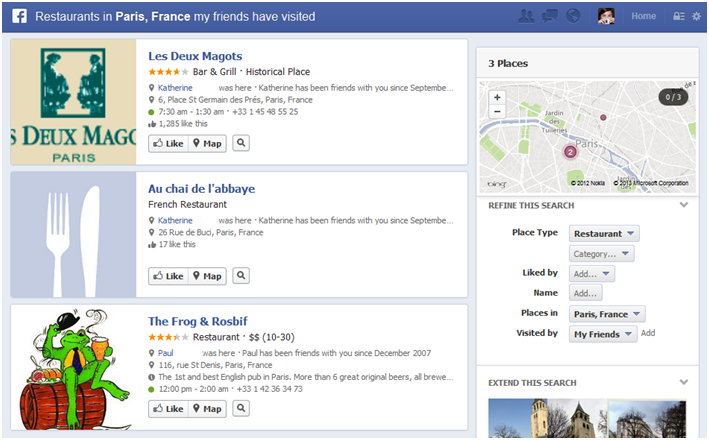This screenshot has height=440, width=709.
Task: Open the profile picture thumbnail in header
Action: (606, 16)
